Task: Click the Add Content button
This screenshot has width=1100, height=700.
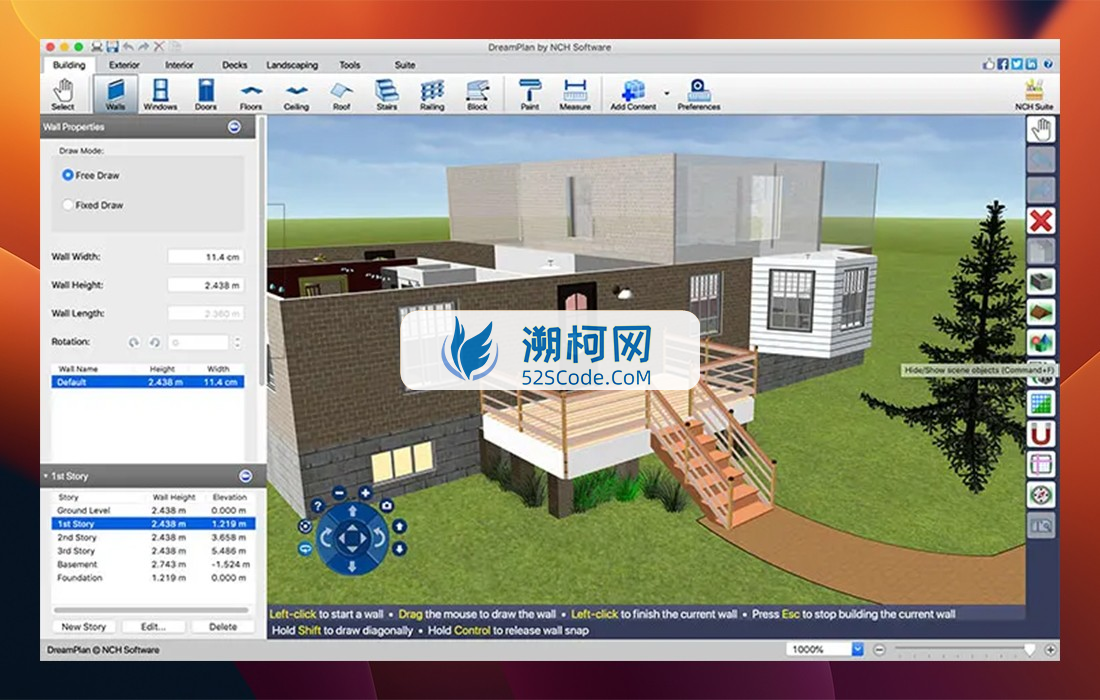Action: click(633, 94)
